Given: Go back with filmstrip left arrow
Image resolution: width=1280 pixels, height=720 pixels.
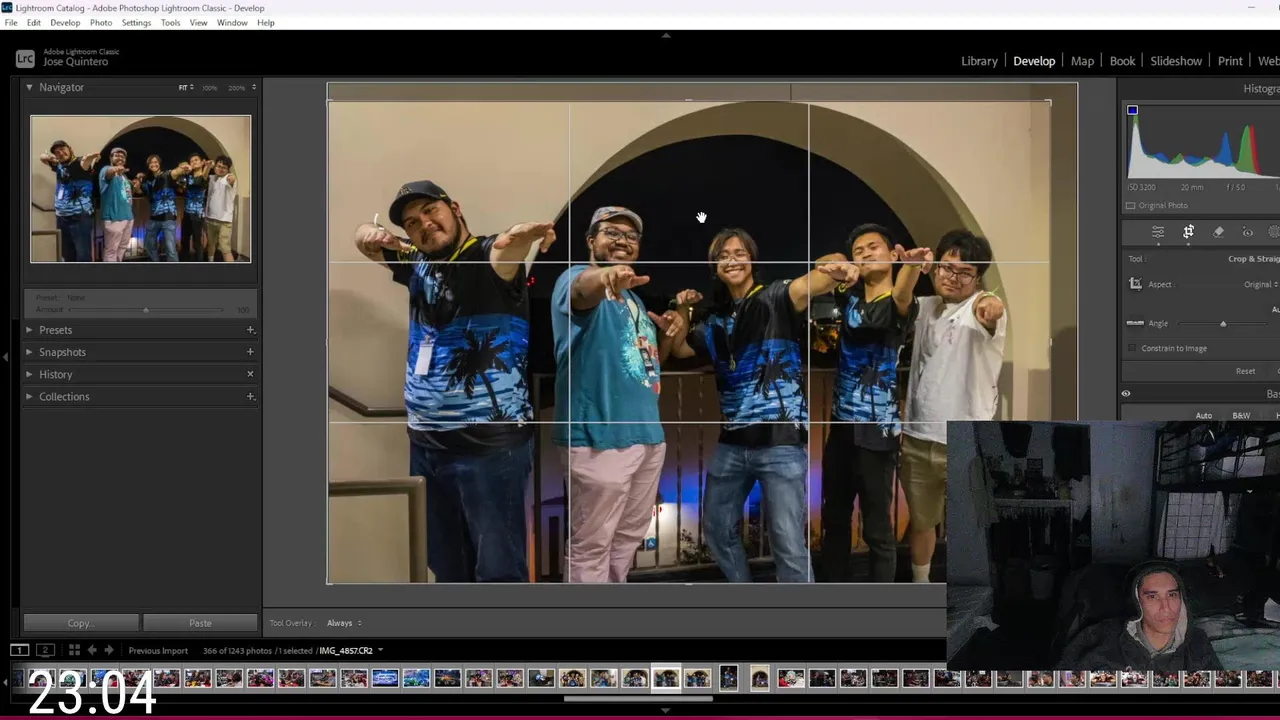Looking at the screenshot, I should pos(92,650).
